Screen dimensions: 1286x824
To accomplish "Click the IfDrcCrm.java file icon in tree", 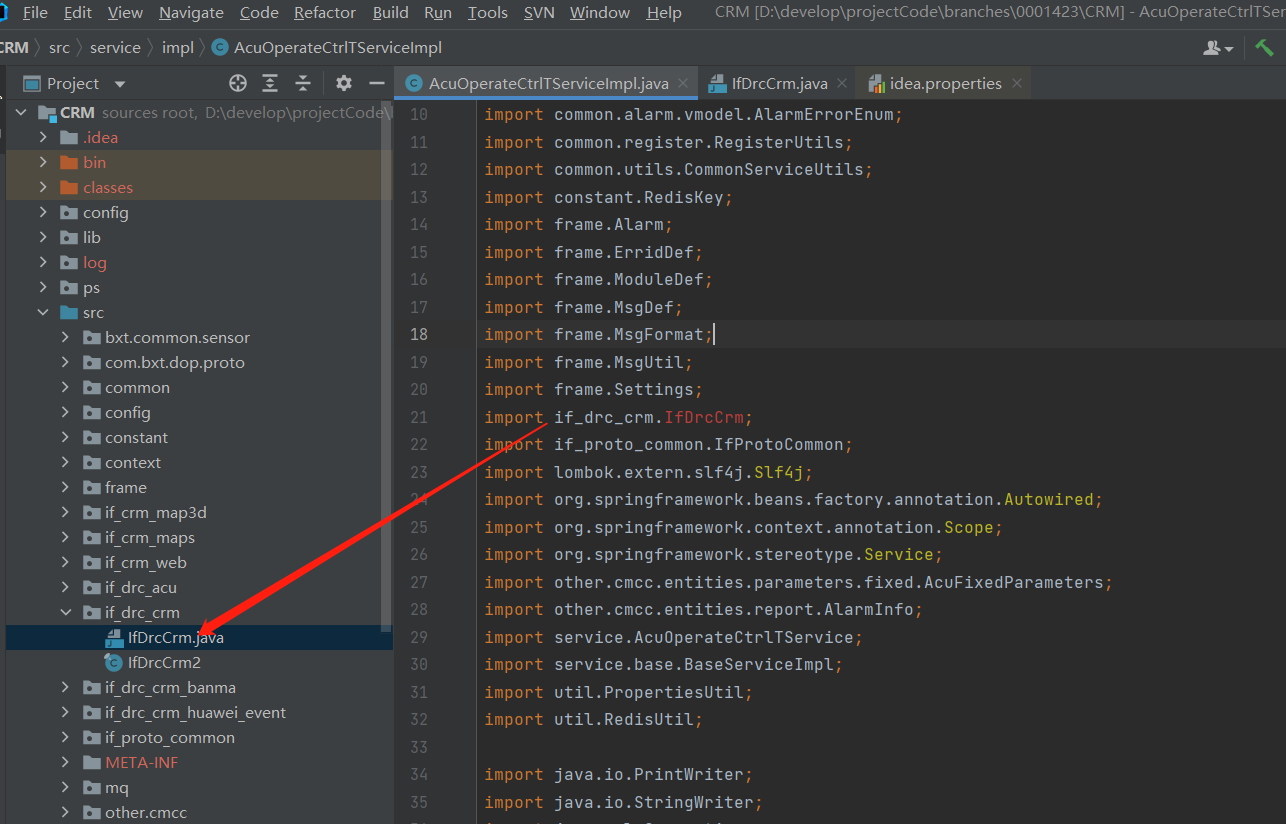I will [x=114, y=637].
